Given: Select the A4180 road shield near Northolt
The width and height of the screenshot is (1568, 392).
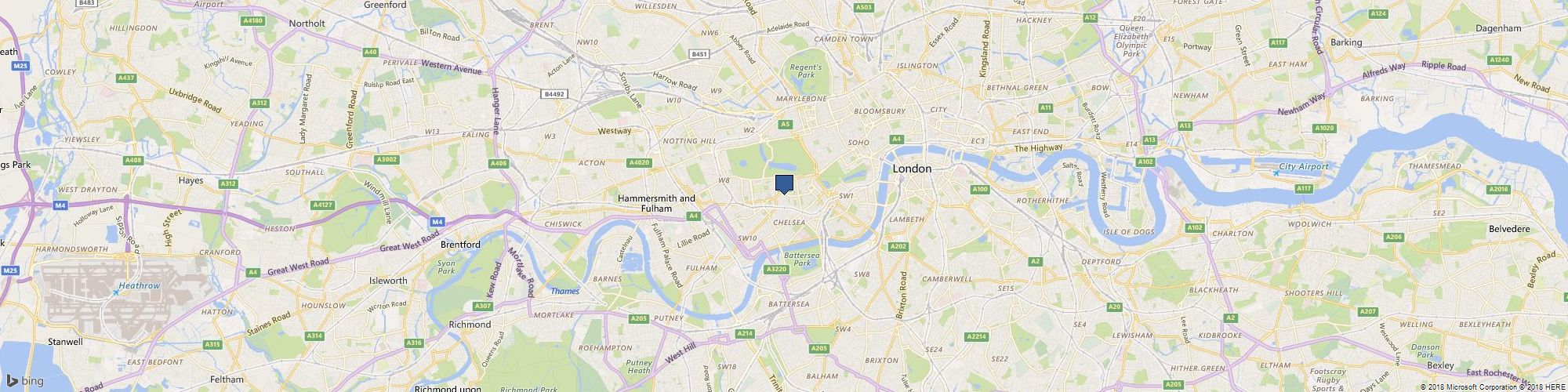Looking at the screenshot, I should coord(253,21).
